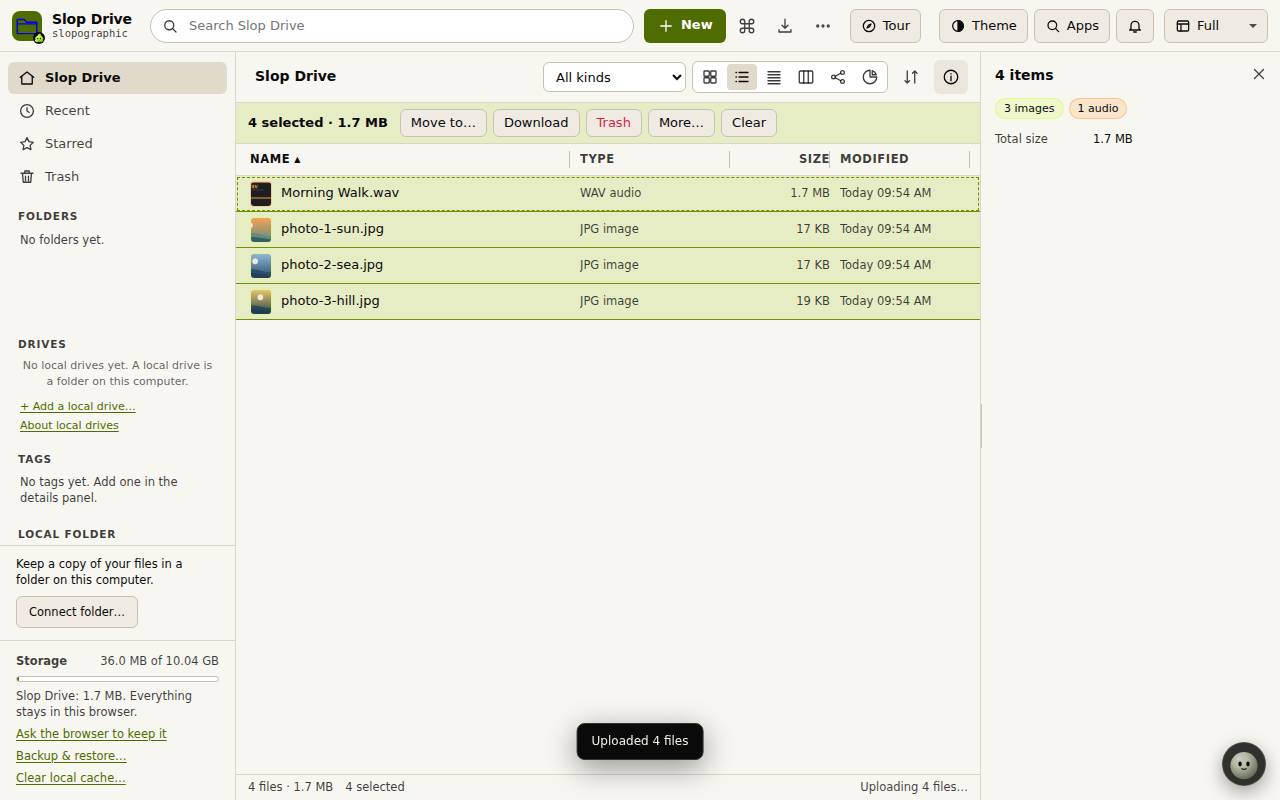Click the WAV audio type cell
The image size is (1280, 800).
pyautogui.click(x=611, y=193)
